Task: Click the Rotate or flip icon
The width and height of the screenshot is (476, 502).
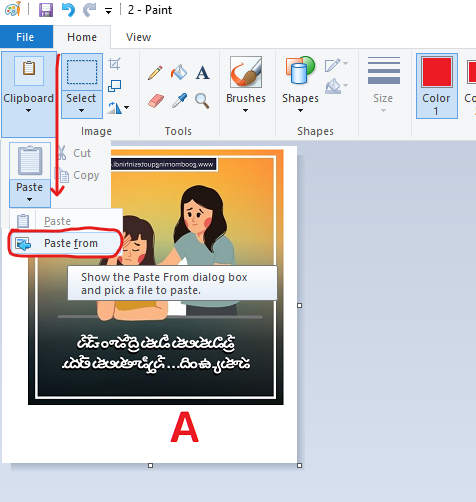Action: pos(114,108)
